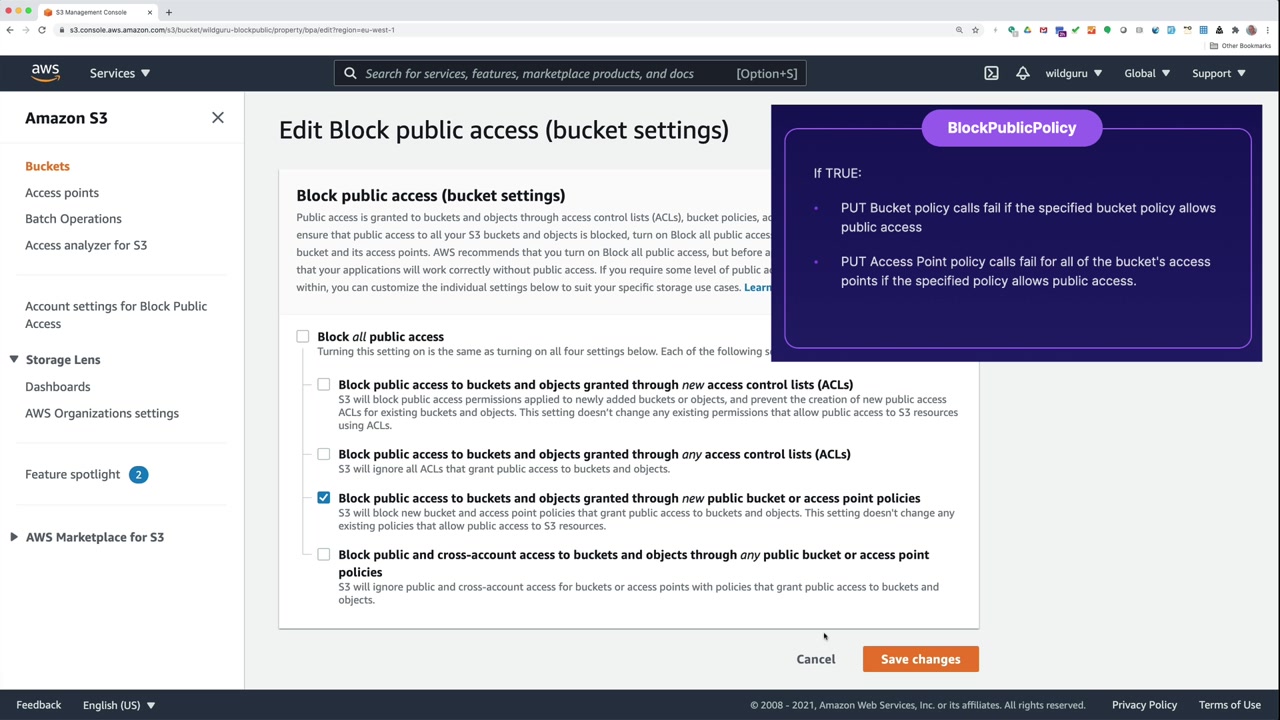
Task: Click the blue grid extension icon
Action: pyautogui.click(x=1203, y=30)
